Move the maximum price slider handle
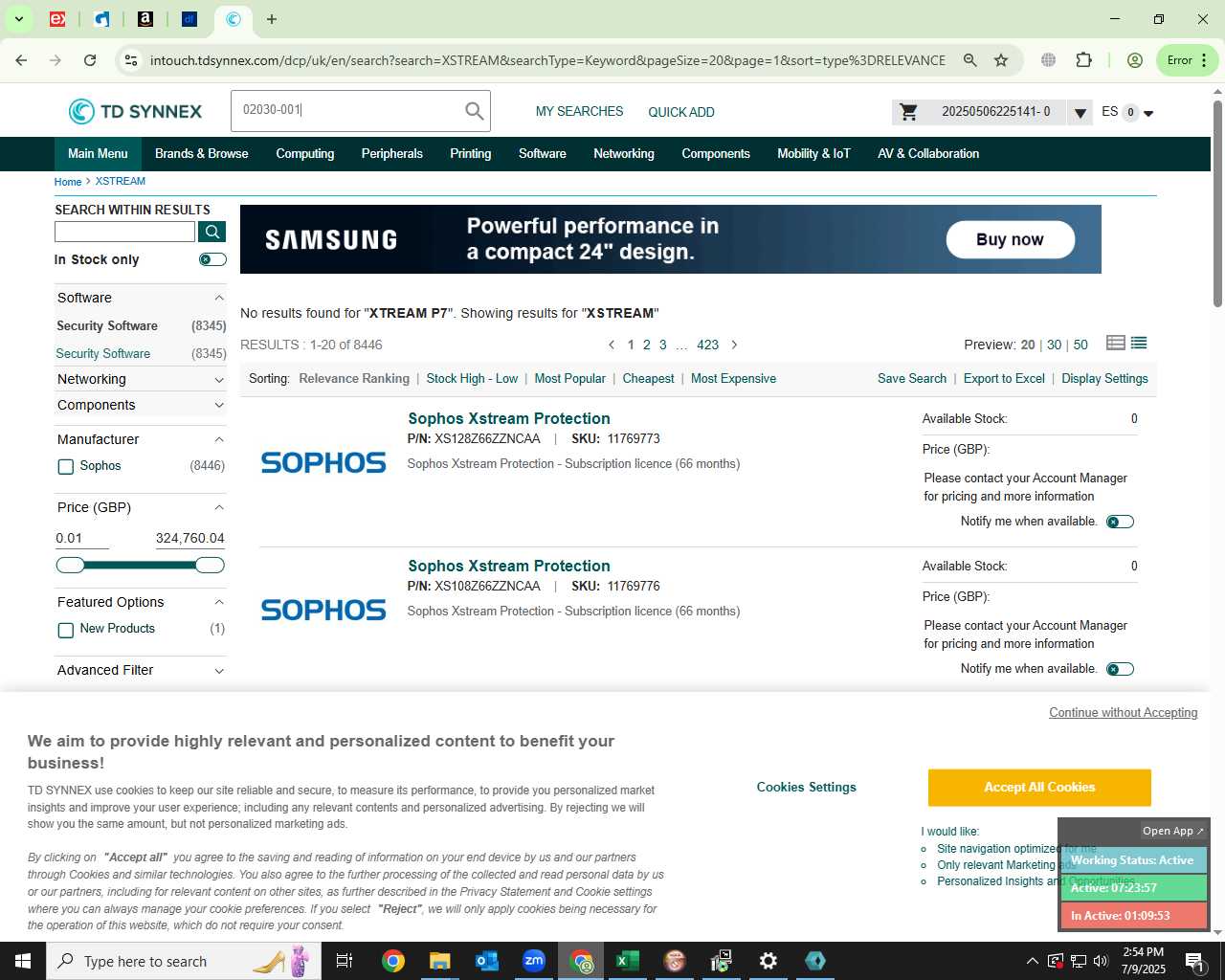The image size is (1225, 980). pos(211,566)
